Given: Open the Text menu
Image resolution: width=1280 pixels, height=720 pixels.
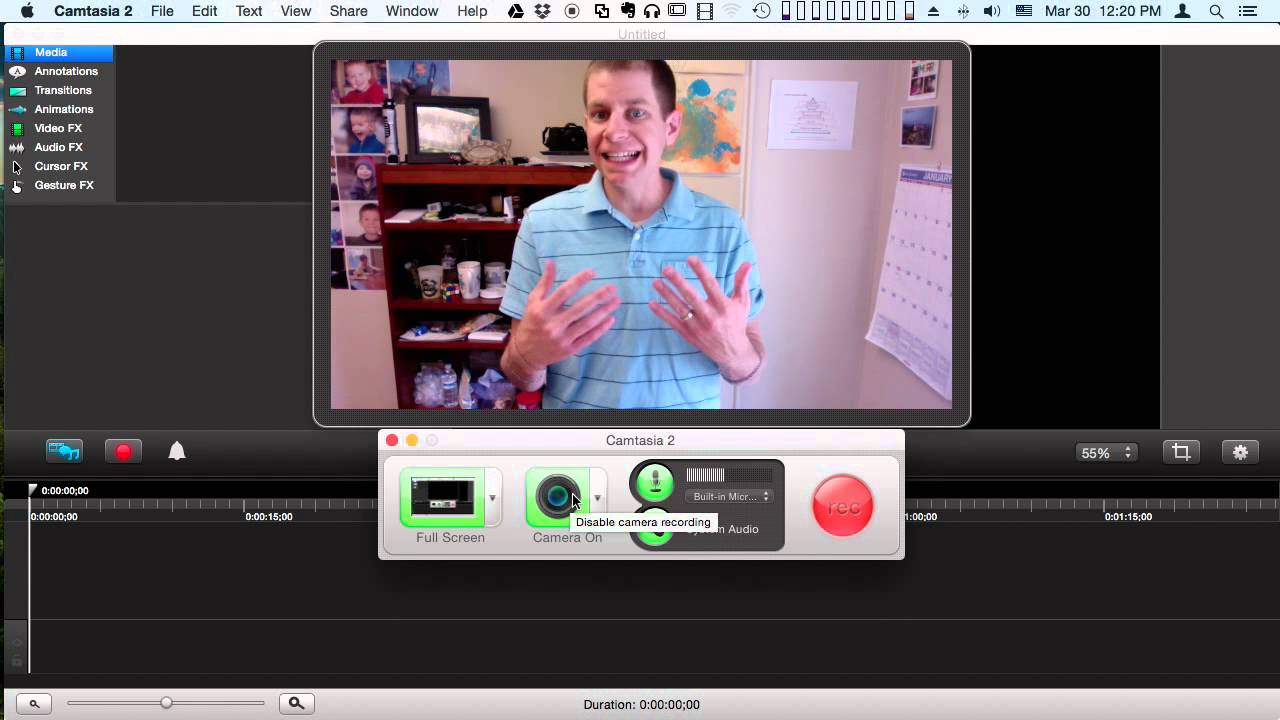Looking at the screenshot, I should click(249, 11).
